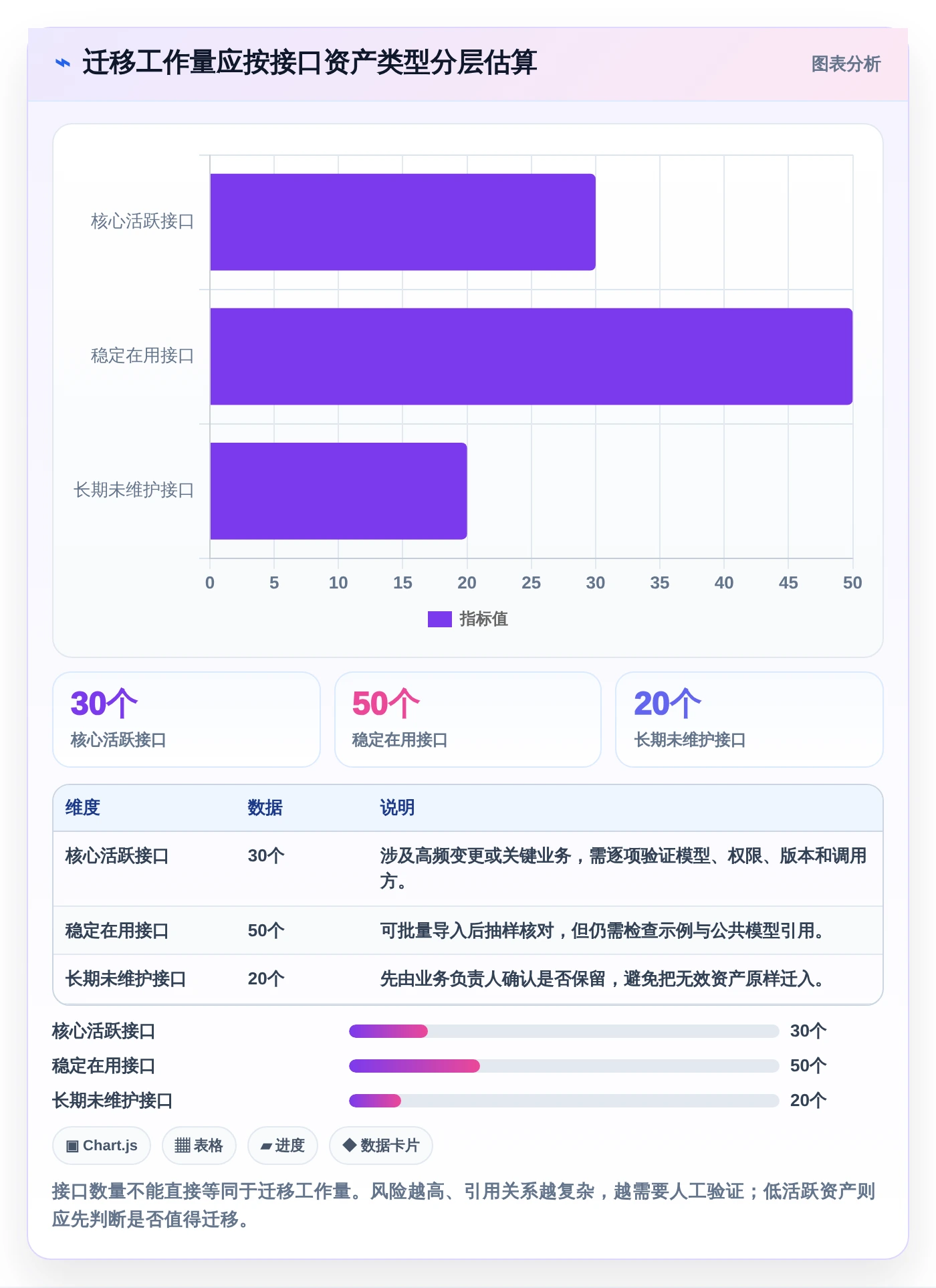Image resolution: width=936 pixels, height=1288 pixels.
Task: Click the 数据 column header
Action: click(265, 808)
